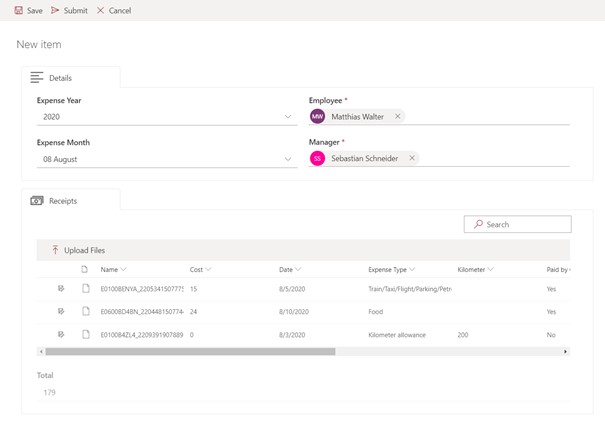Click cost value 15

pos(193,289)
